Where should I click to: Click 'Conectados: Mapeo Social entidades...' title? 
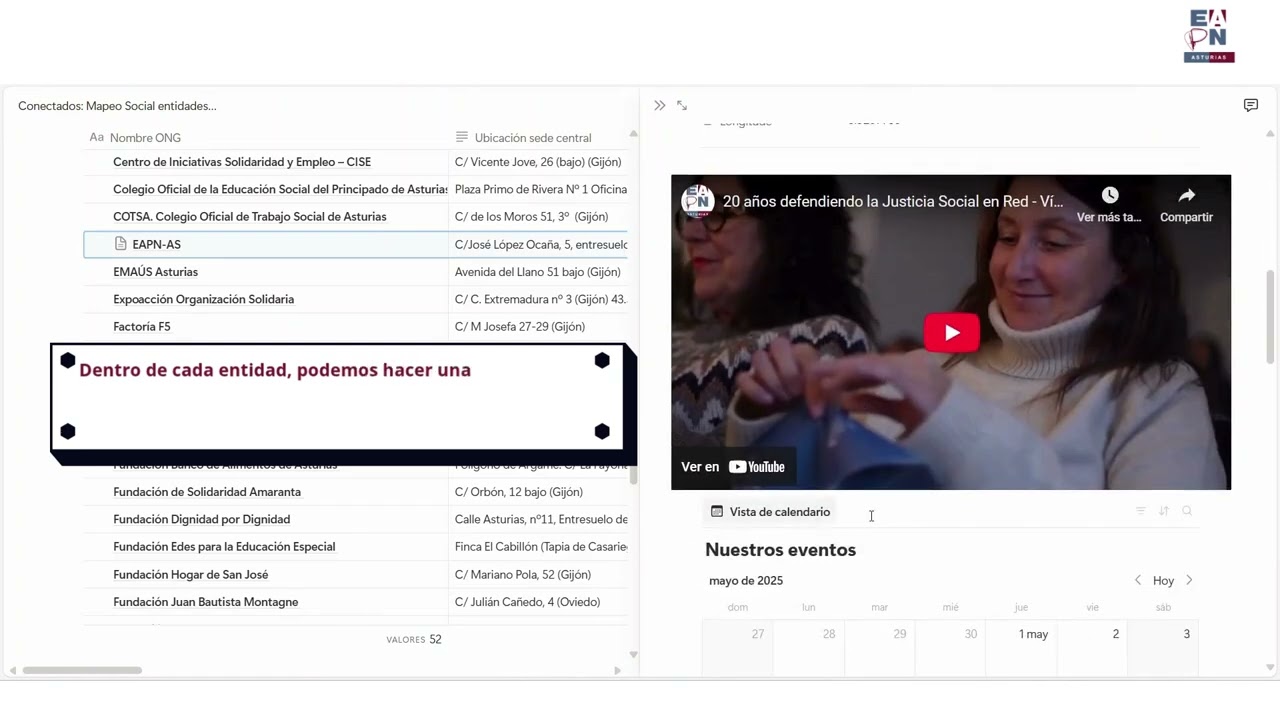pos(117,106)
